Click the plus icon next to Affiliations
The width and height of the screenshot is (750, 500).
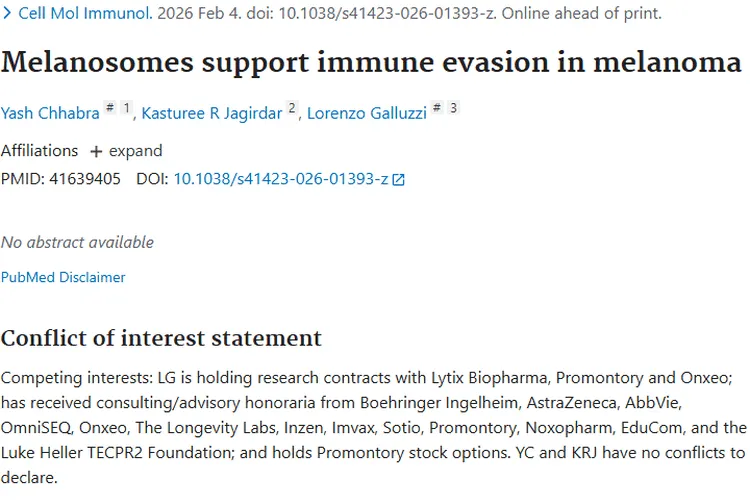tap(96, 152)
